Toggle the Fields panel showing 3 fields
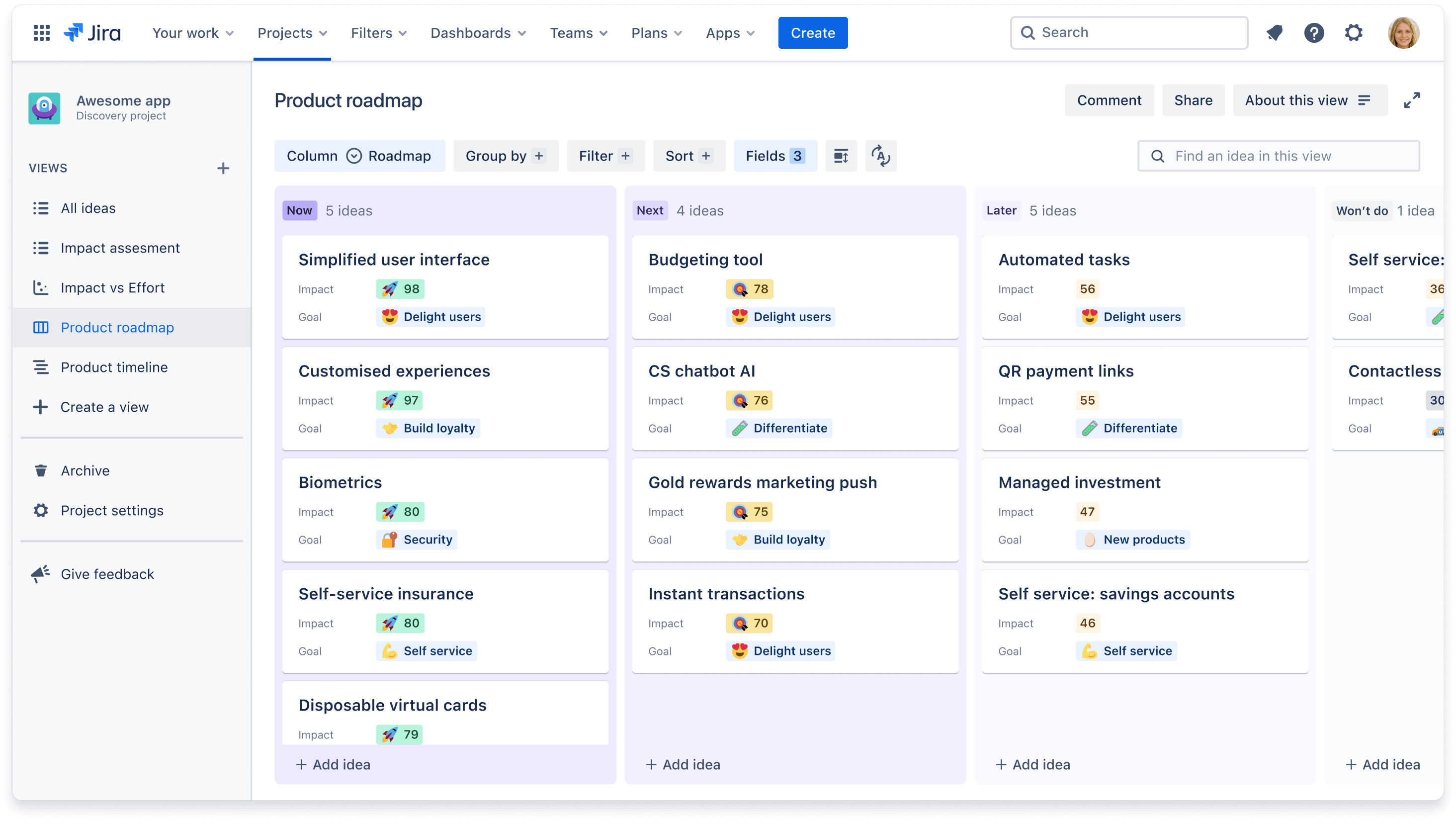1456x820 pixels. pyautogui.click(x=775, y=155)
